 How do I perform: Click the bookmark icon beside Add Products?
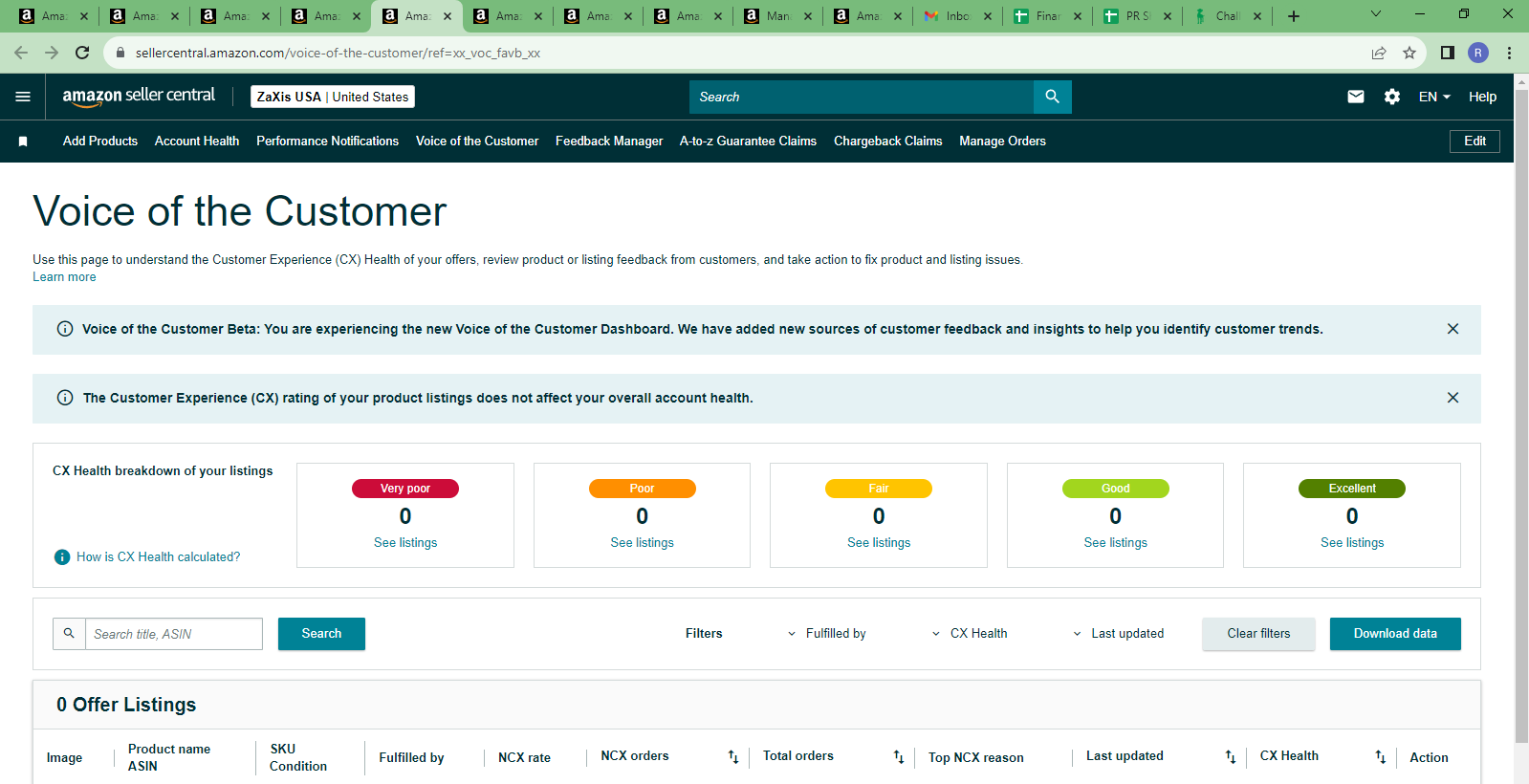point(23,142)
